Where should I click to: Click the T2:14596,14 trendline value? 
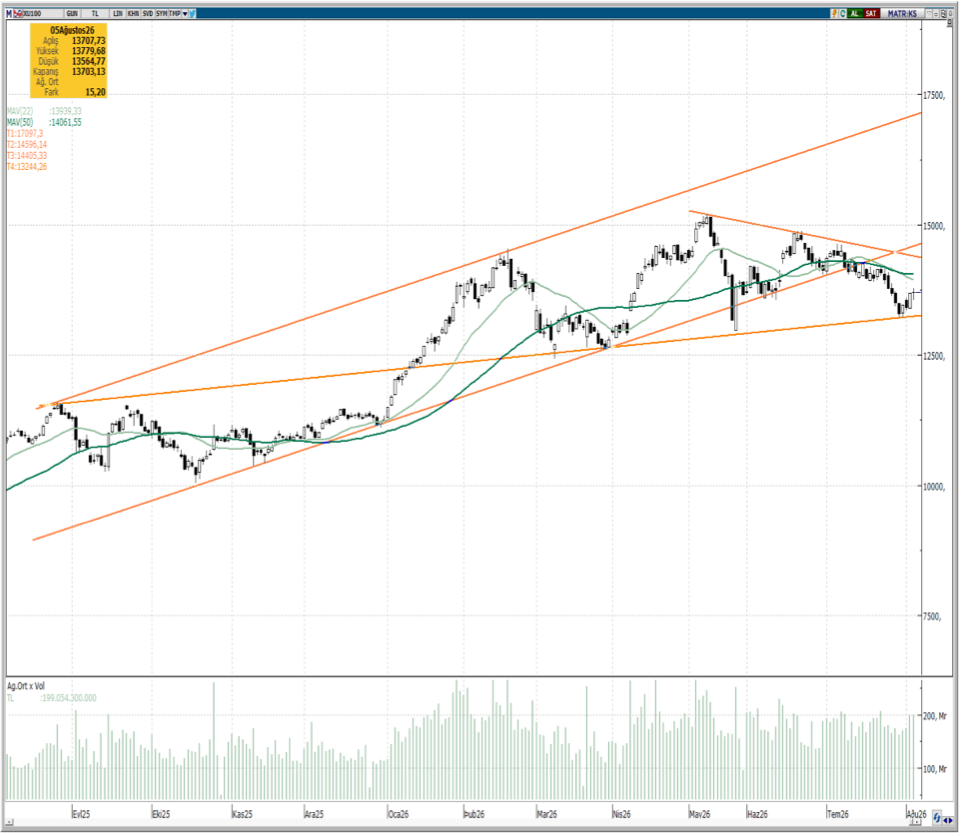pyautogui.click(x=26, y=144)
